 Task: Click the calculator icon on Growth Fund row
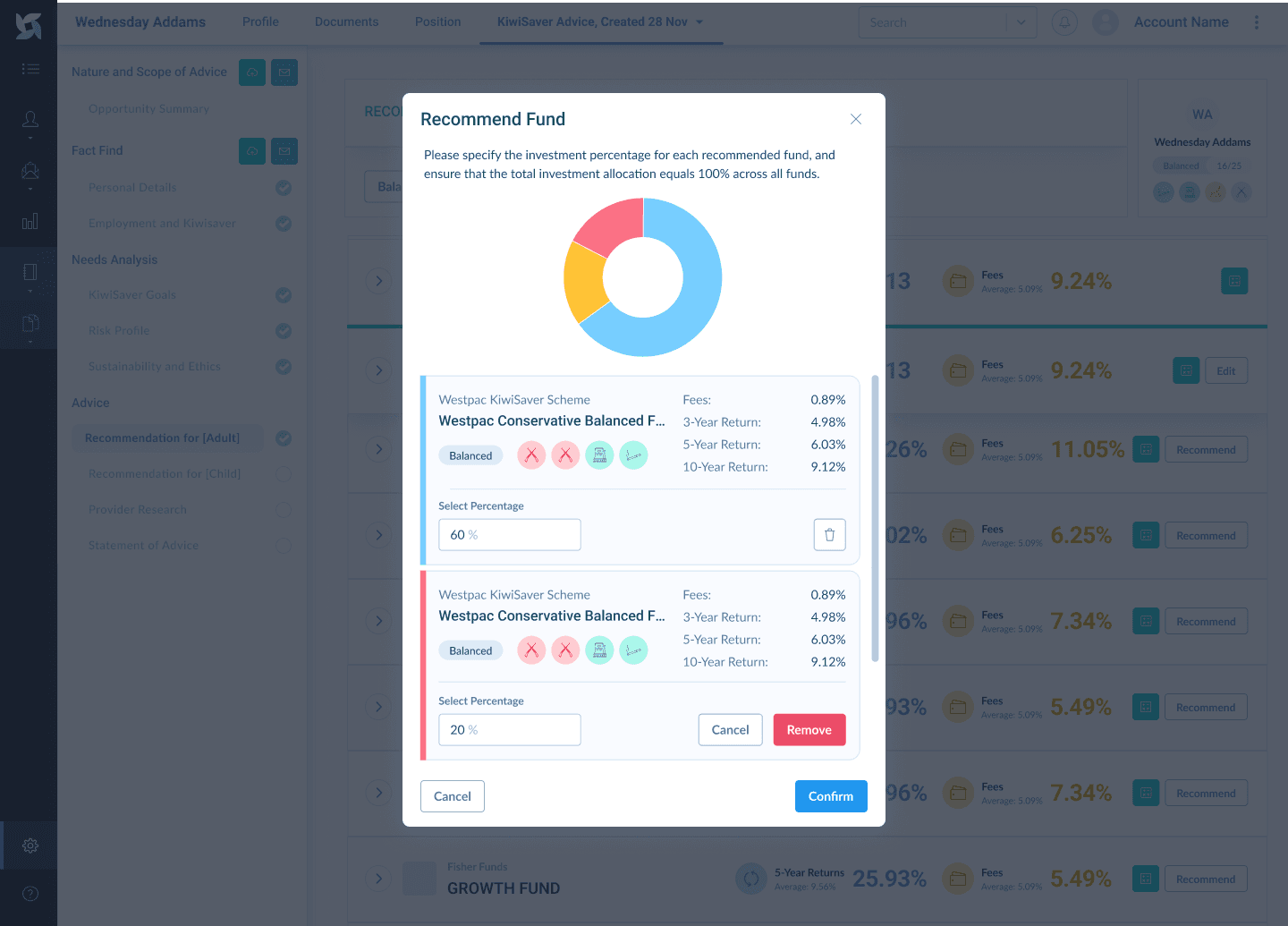click(1146, 879)
